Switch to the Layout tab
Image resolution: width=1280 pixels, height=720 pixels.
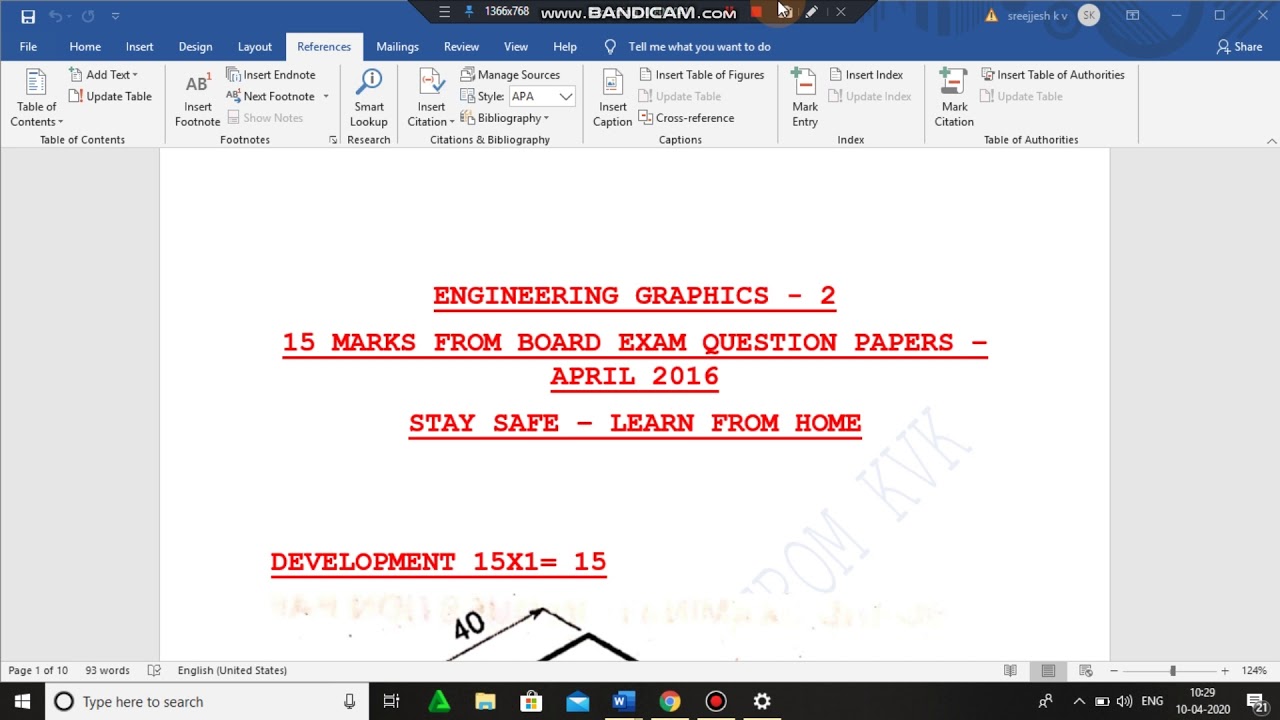tap(254, 47)
